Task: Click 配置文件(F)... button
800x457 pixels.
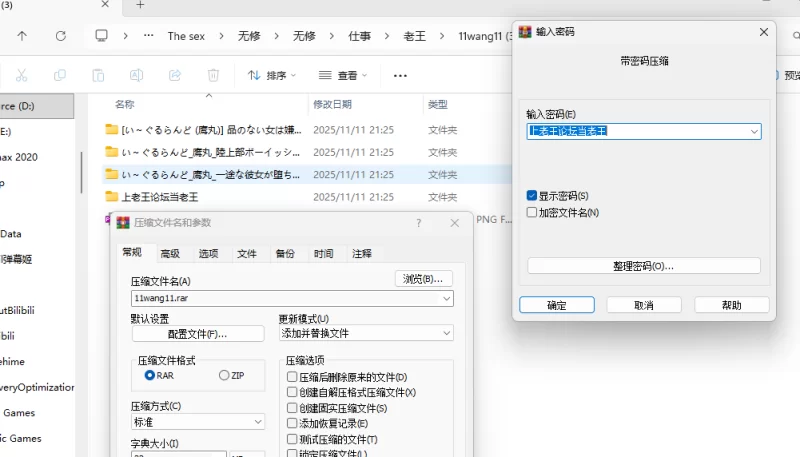Action: point(197,334)
